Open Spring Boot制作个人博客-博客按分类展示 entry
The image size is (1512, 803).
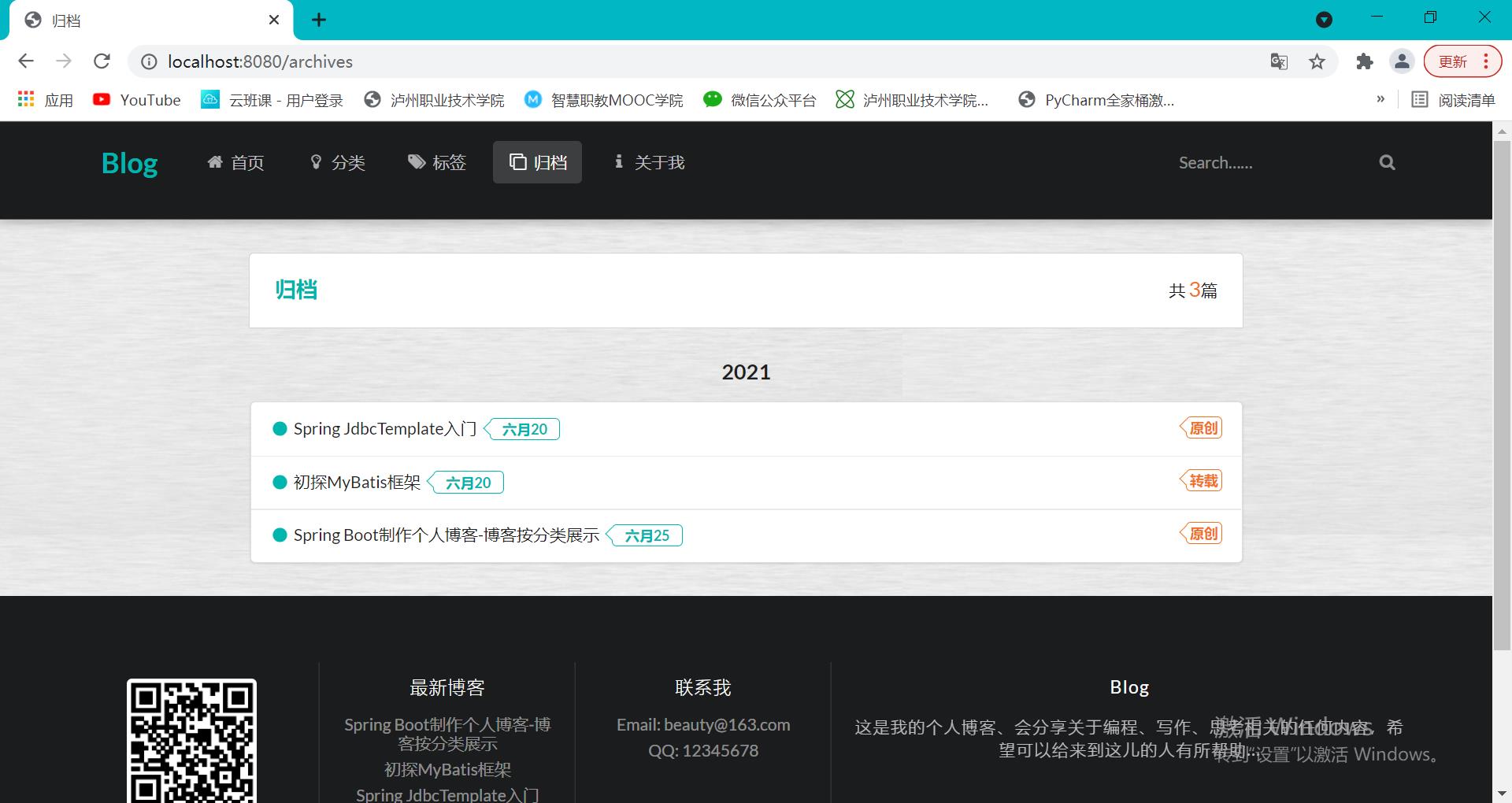point(447,535)
